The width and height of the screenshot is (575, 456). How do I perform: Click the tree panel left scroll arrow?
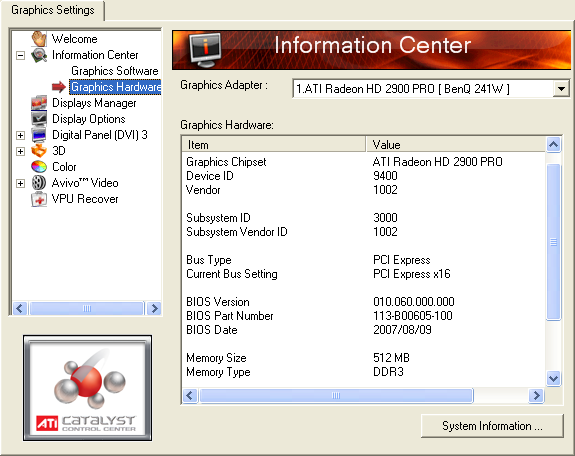point(20,309)
